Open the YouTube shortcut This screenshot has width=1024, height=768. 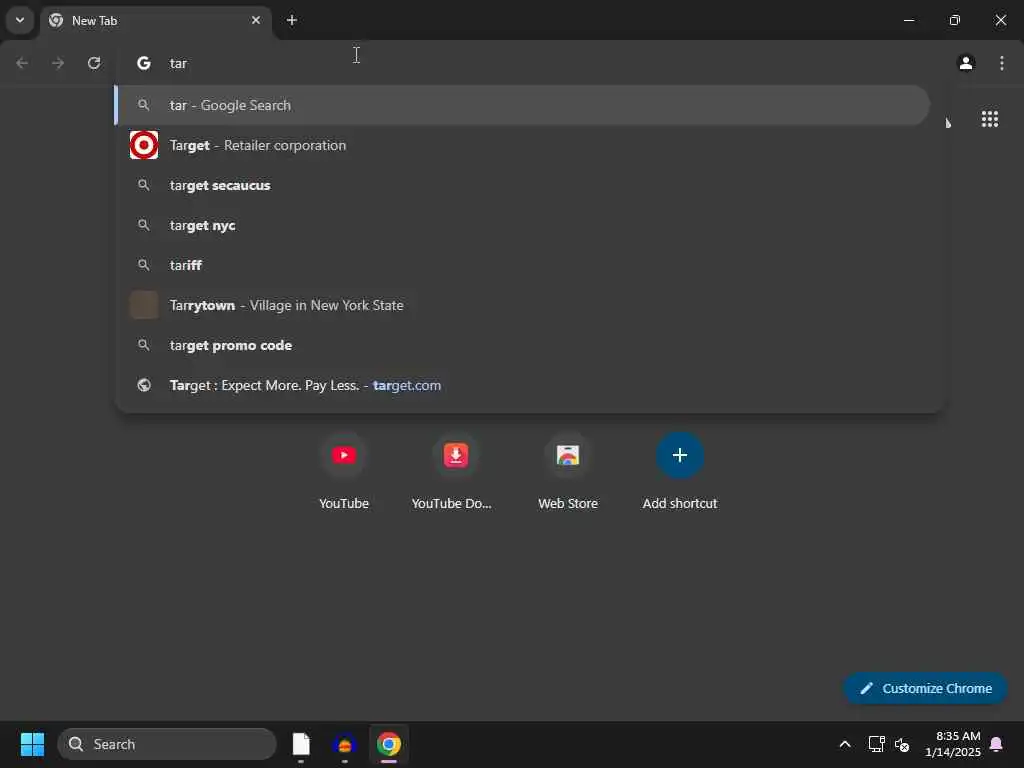point(344,472)
